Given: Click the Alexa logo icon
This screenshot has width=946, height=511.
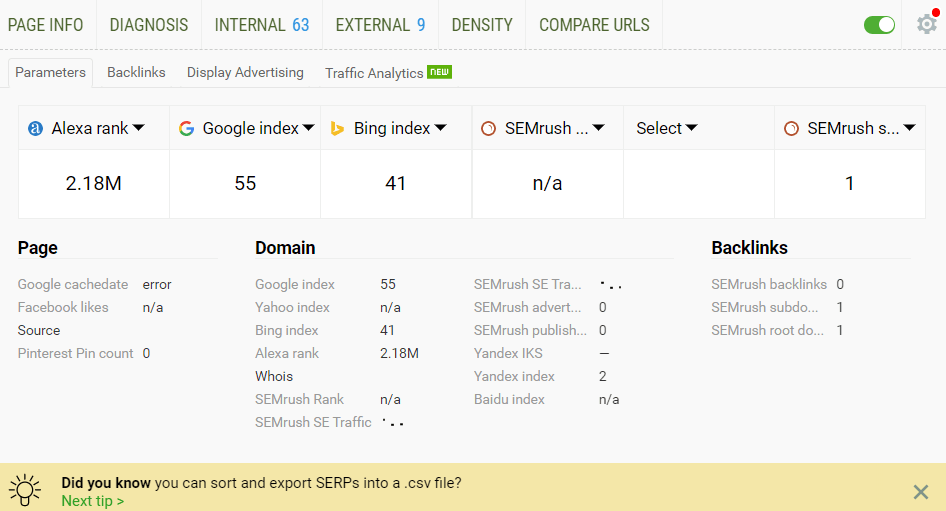Looking at the screenshot, I should coord(36,129).
